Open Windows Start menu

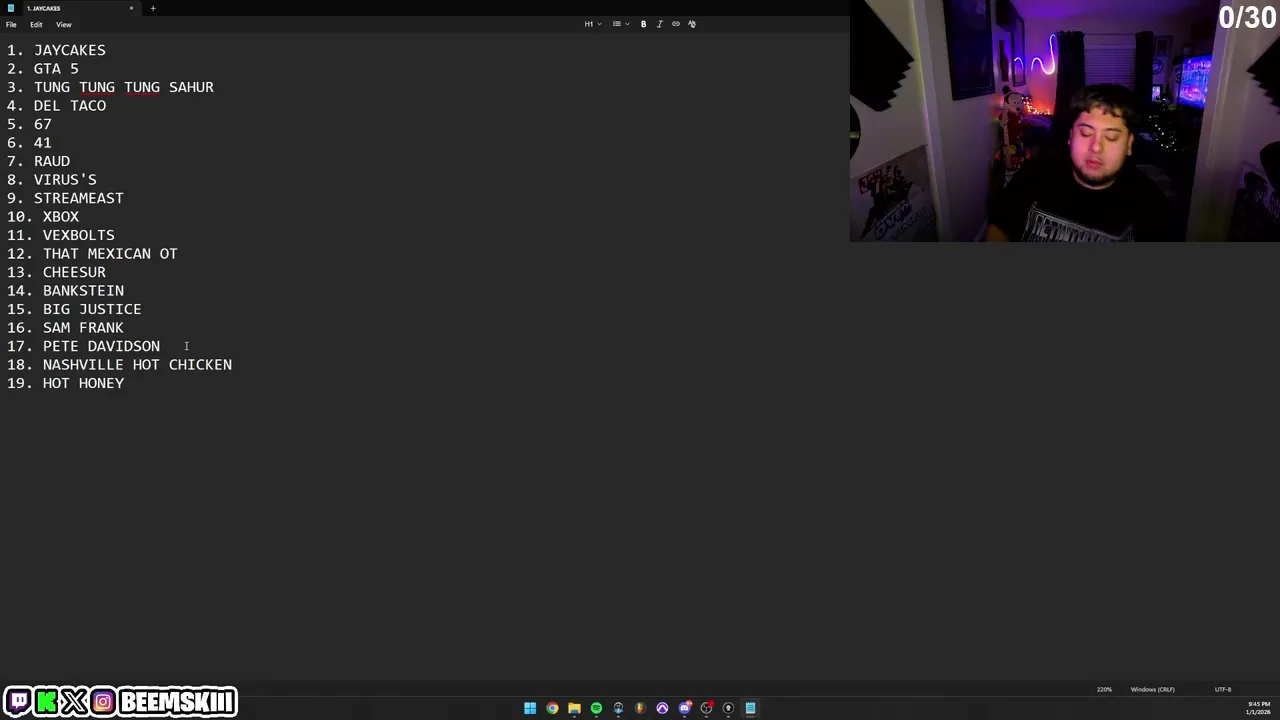[530, 708]
